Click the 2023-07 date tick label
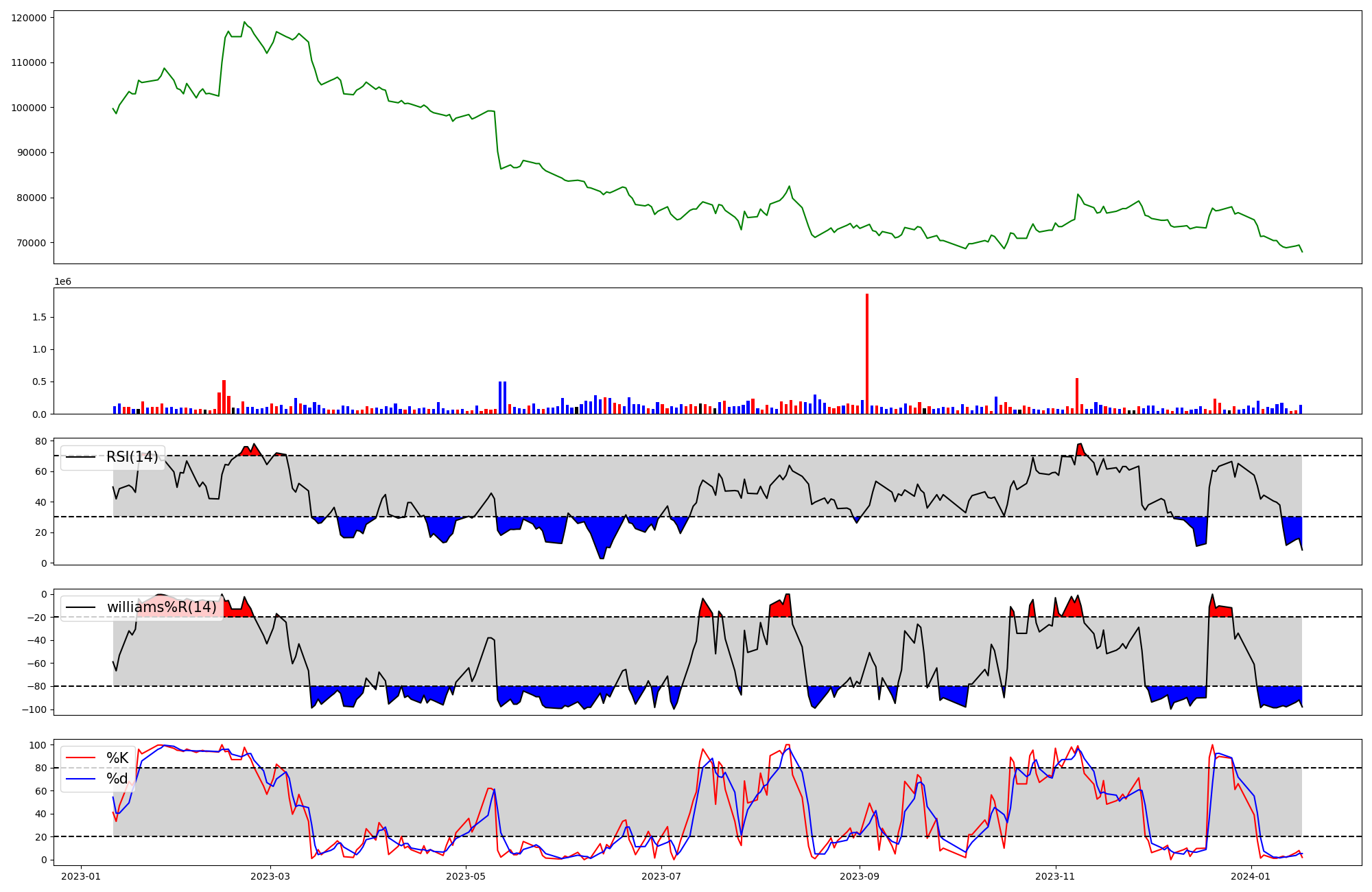 pos(662,876)
